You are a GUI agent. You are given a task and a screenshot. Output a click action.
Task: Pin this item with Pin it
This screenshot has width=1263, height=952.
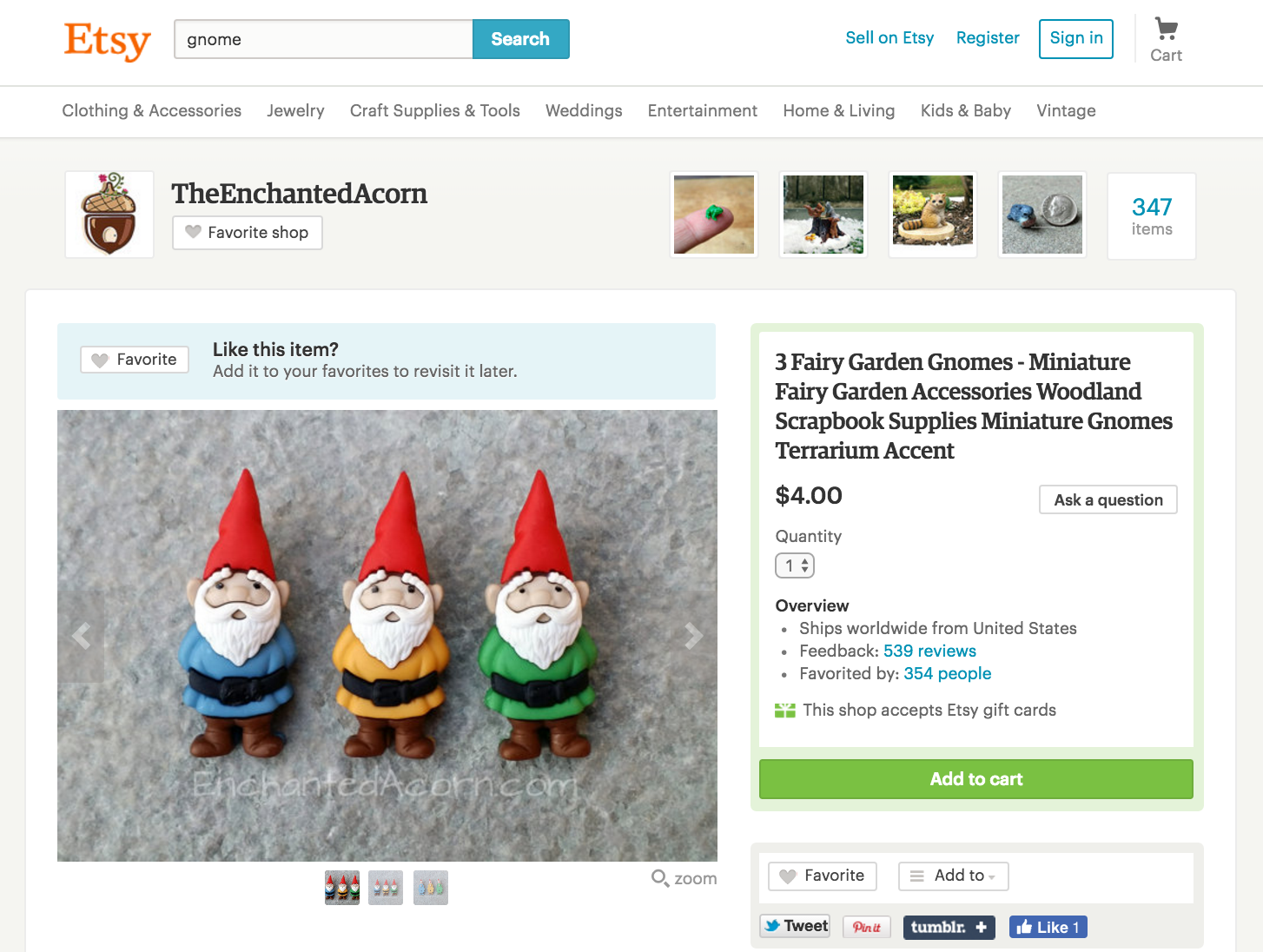pos(867,927)
